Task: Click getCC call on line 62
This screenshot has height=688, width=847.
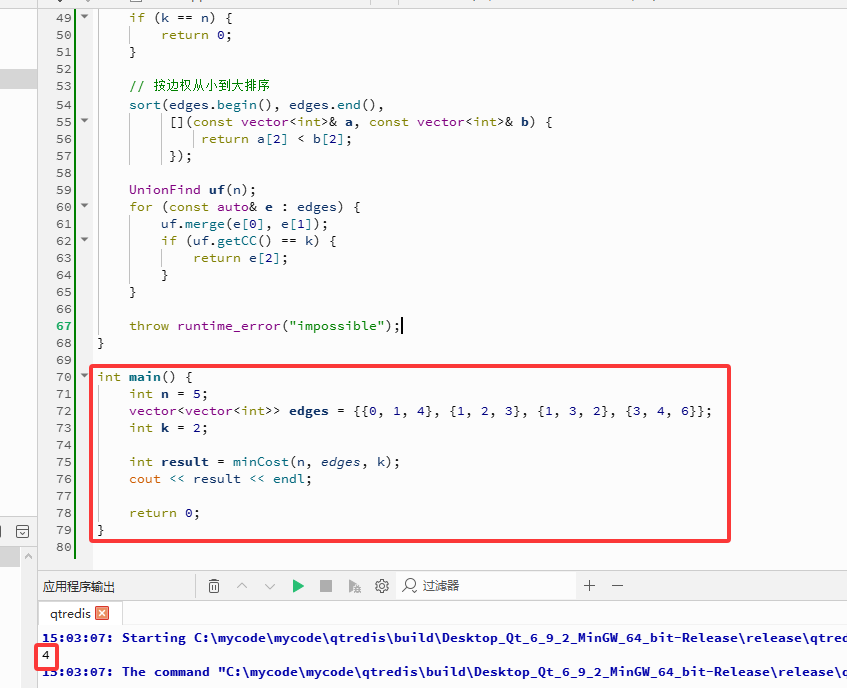Action: 237,241
